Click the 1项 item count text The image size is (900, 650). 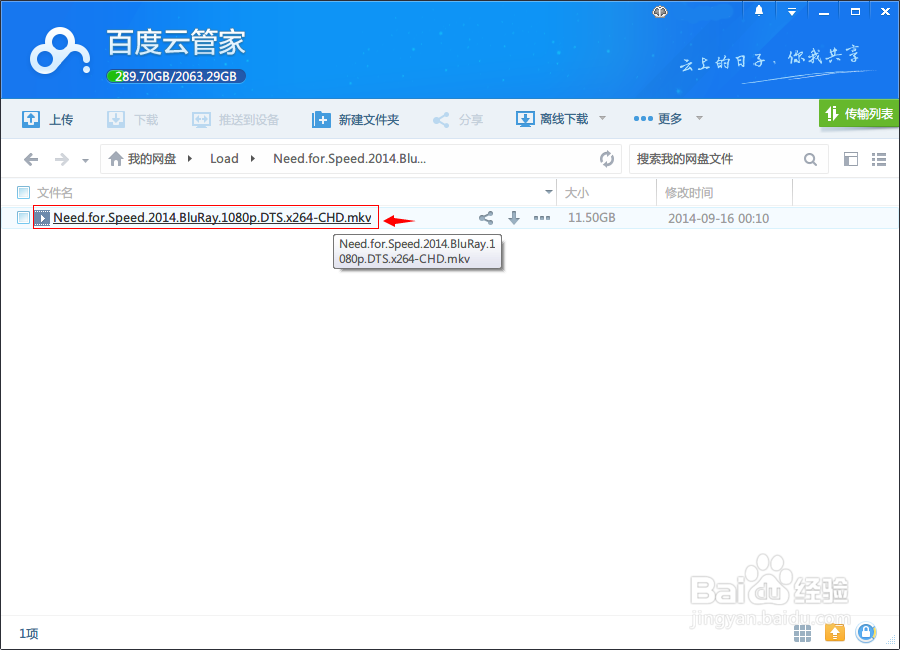[x=29, y=633]
